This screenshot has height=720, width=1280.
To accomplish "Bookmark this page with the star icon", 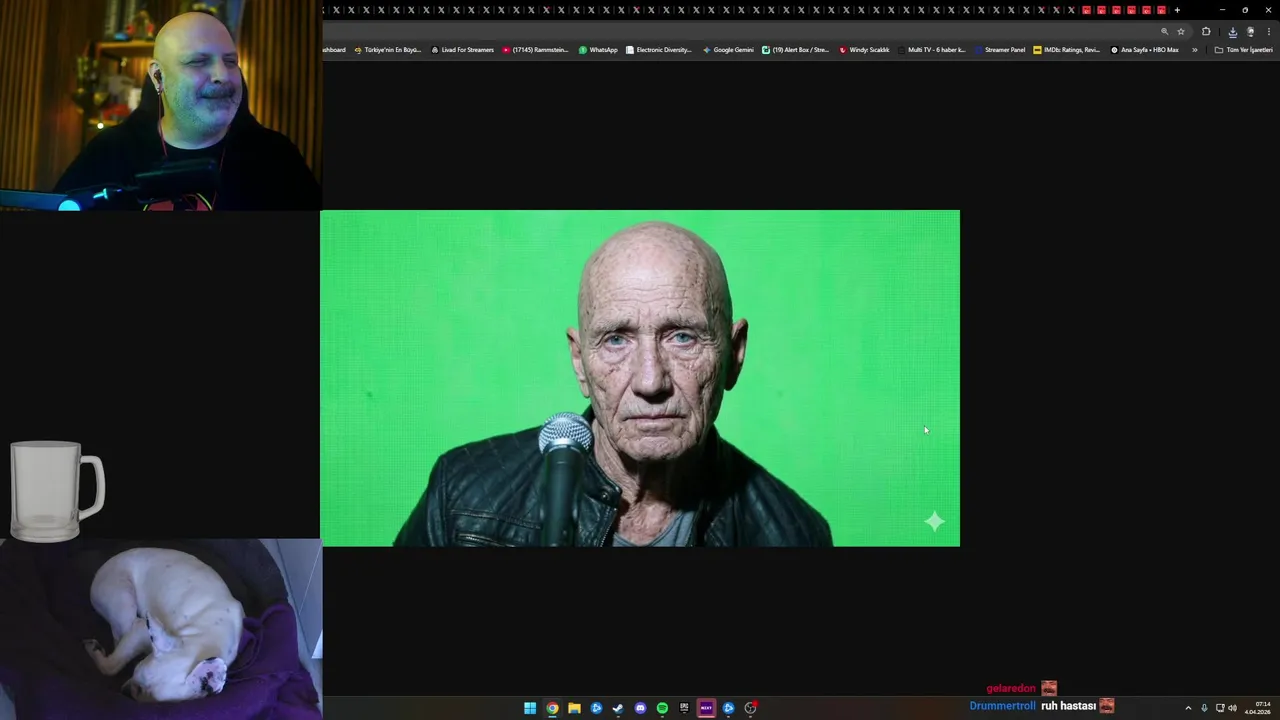I will (x=1181, y=32).
